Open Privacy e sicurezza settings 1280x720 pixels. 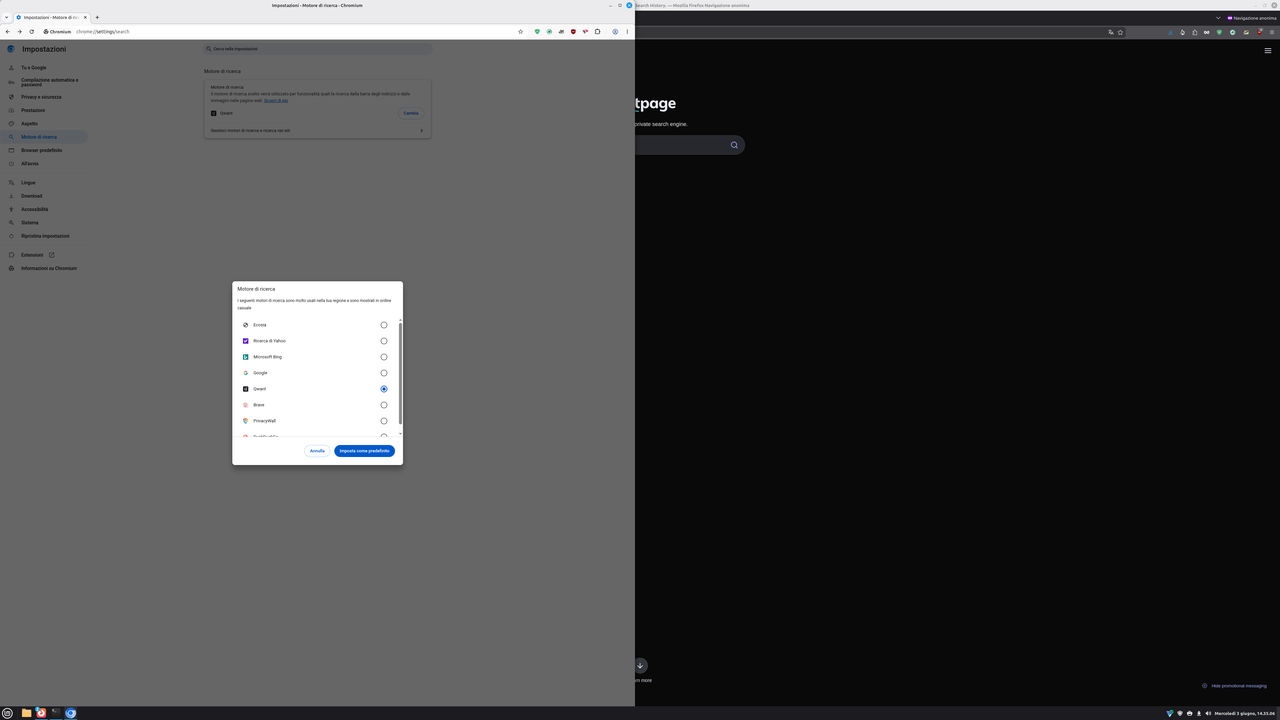pos(41,97)
